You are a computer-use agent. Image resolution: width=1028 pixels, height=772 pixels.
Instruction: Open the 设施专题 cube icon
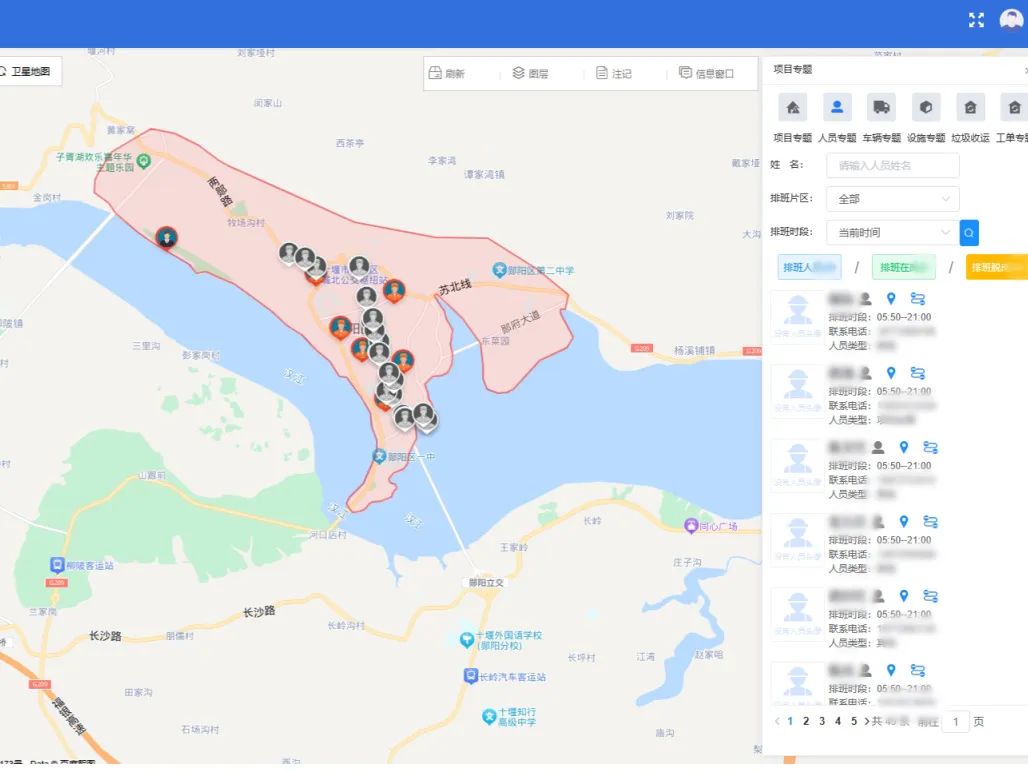pyautogui.click(x=925, y=108)
